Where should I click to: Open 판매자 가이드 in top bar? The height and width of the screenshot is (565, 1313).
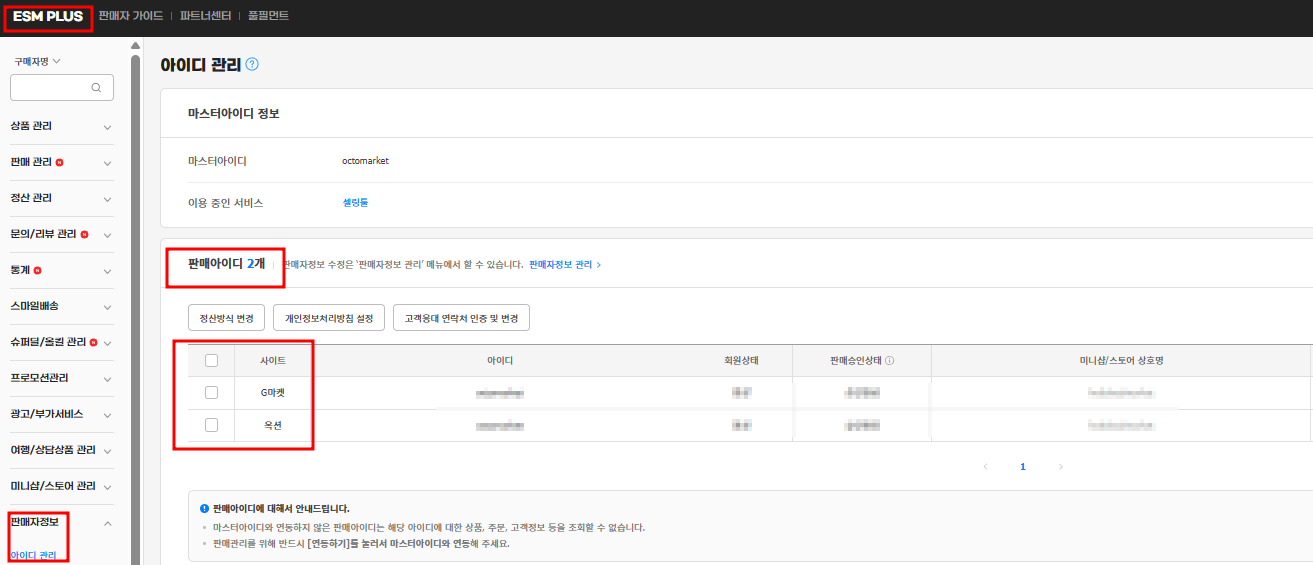(x=131, y=16)
